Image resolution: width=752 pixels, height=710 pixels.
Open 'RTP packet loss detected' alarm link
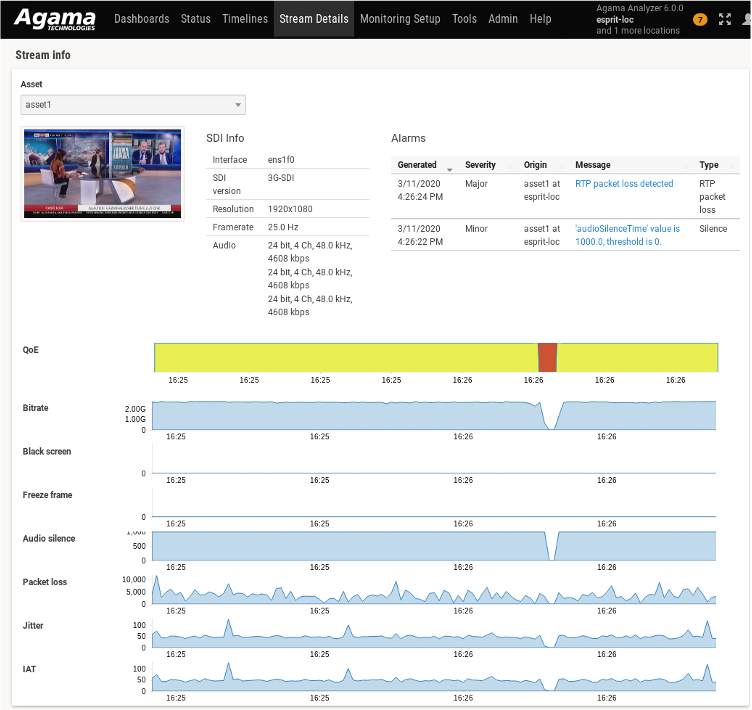(x=624, y=184)
